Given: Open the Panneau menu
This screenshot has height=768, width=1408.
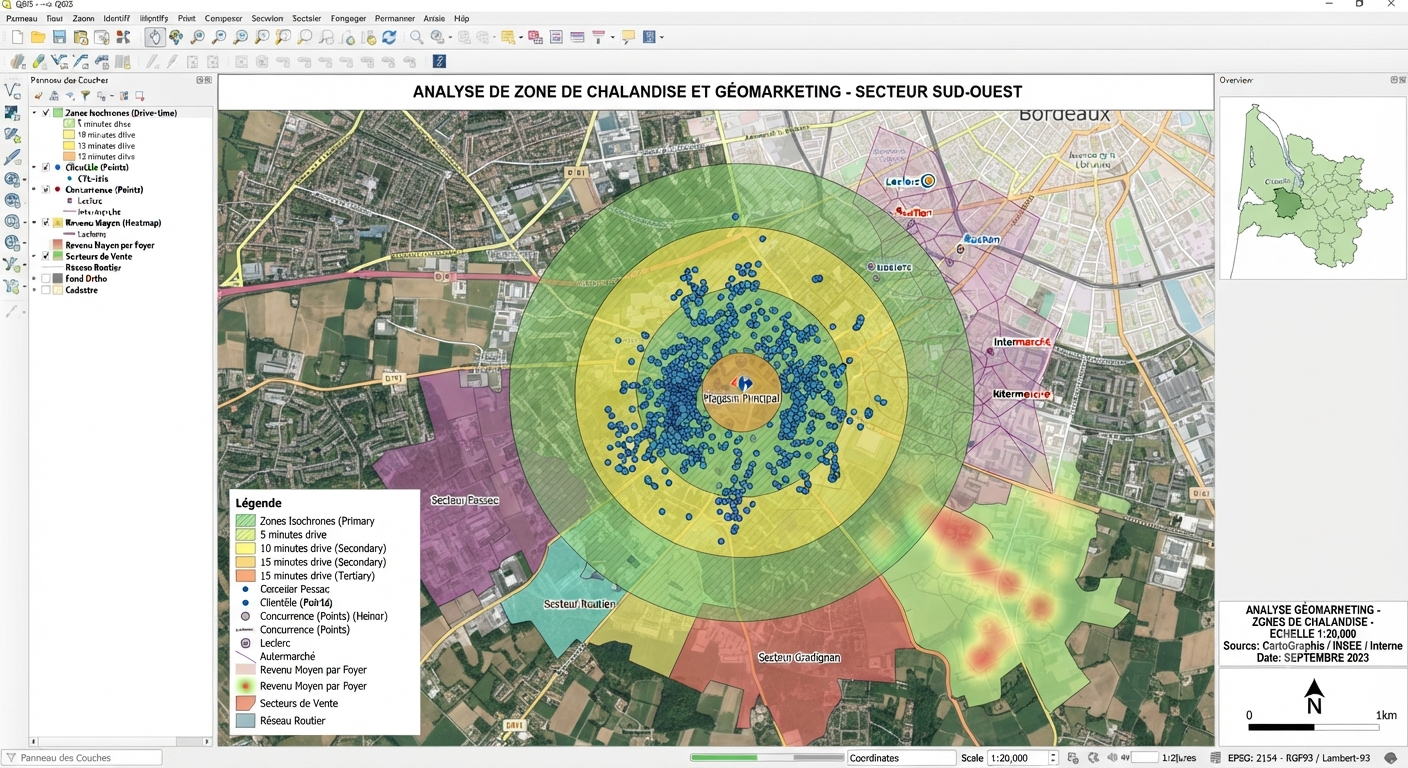Looking at the screenshot, I should pyautogui.click(x=21, y=18).
